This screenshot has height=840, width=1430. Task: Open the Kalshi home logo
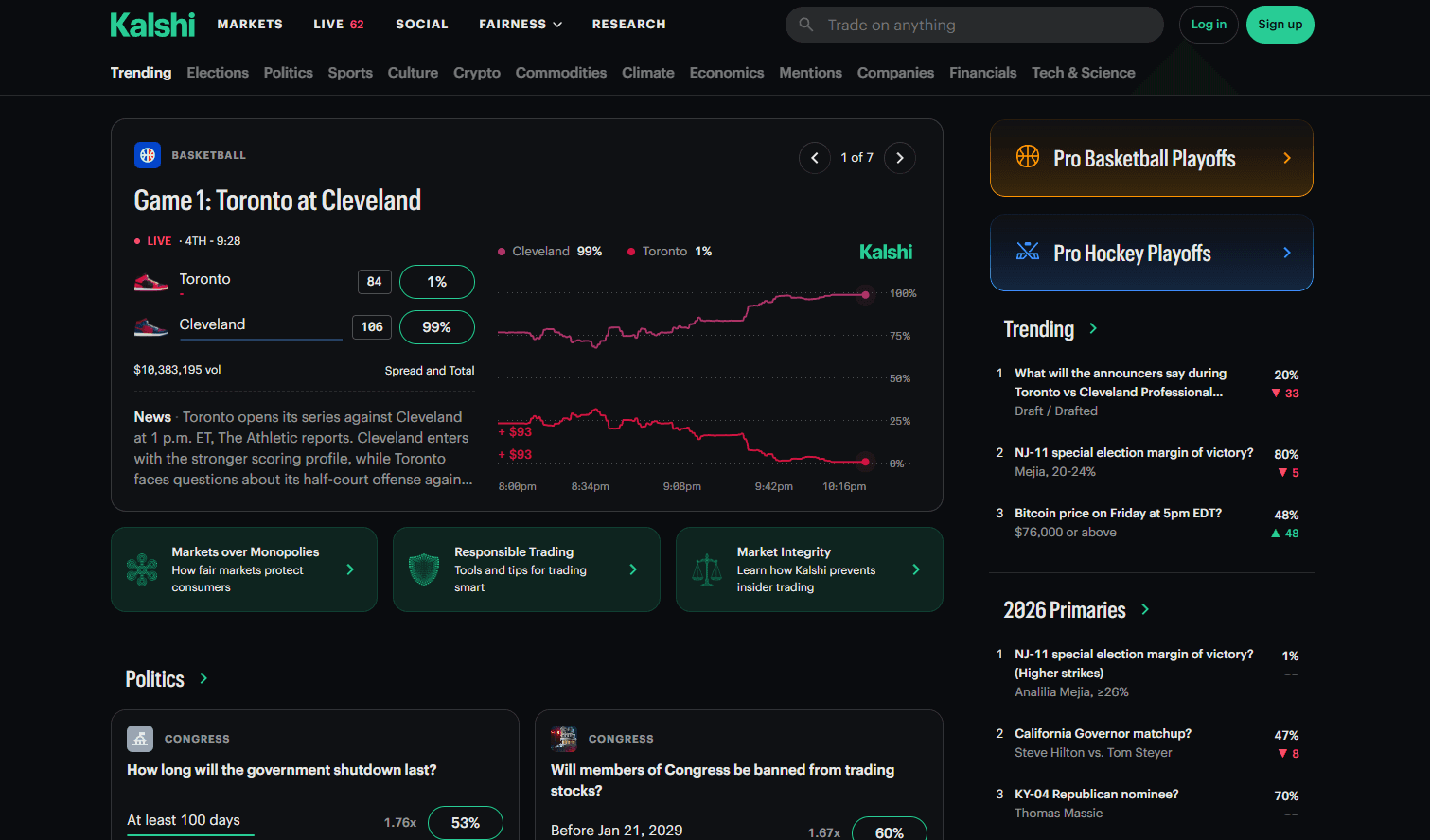tap(152, 25)
